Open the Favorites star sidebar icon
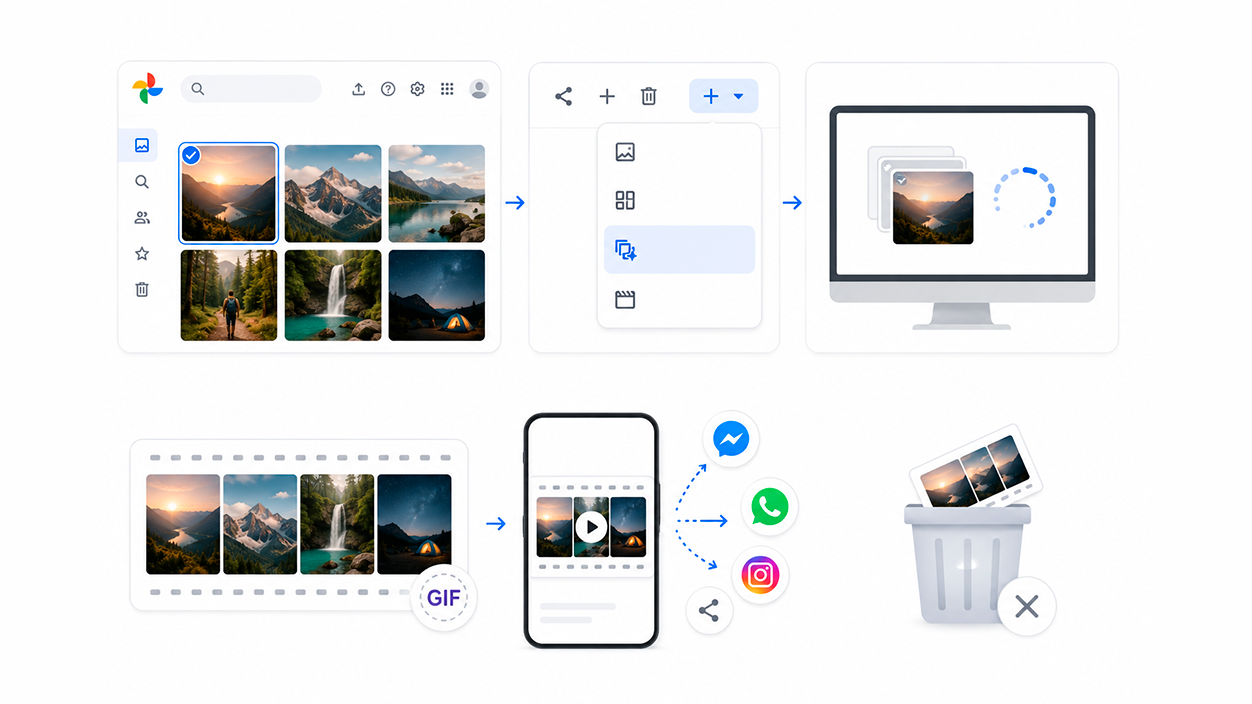Screen dimensions: 1252x704 coord(142,254)
